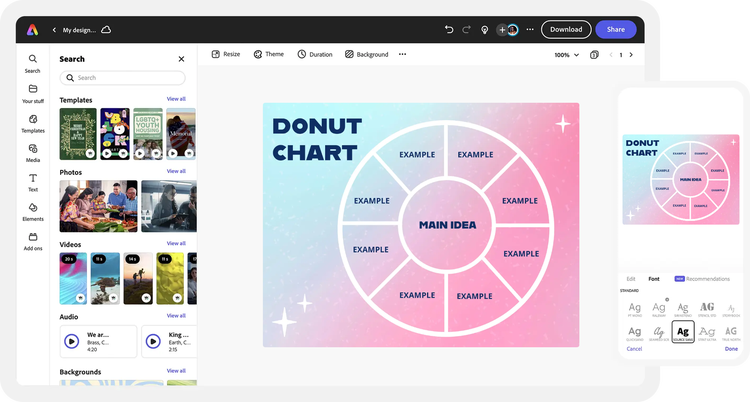The height and width of the screenshot is (402, 750).
Task: Click the cloud sync status icon
Action: pos(106,30)
